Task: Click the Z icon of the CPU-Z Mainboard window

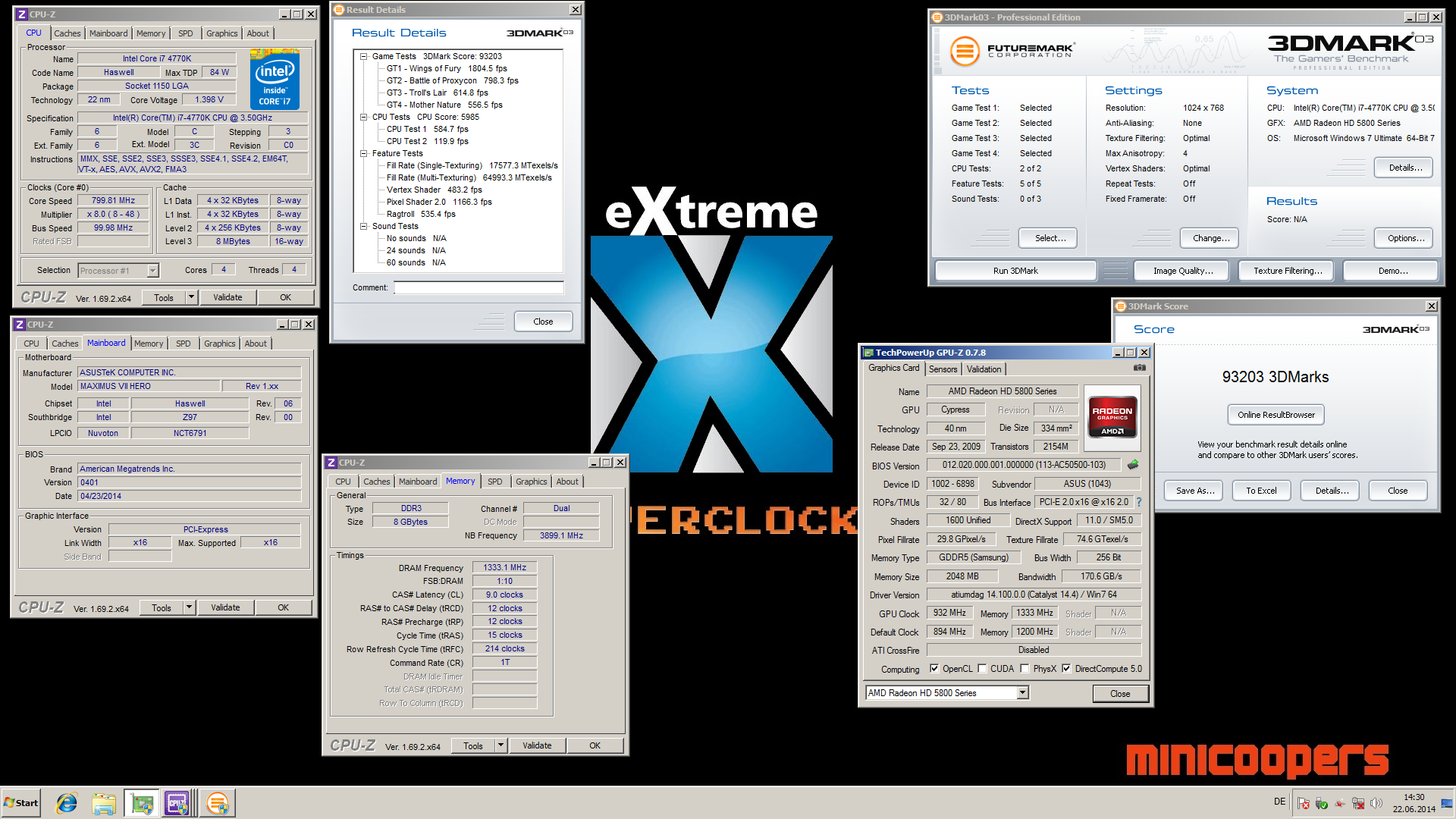Action: [20, 325]
